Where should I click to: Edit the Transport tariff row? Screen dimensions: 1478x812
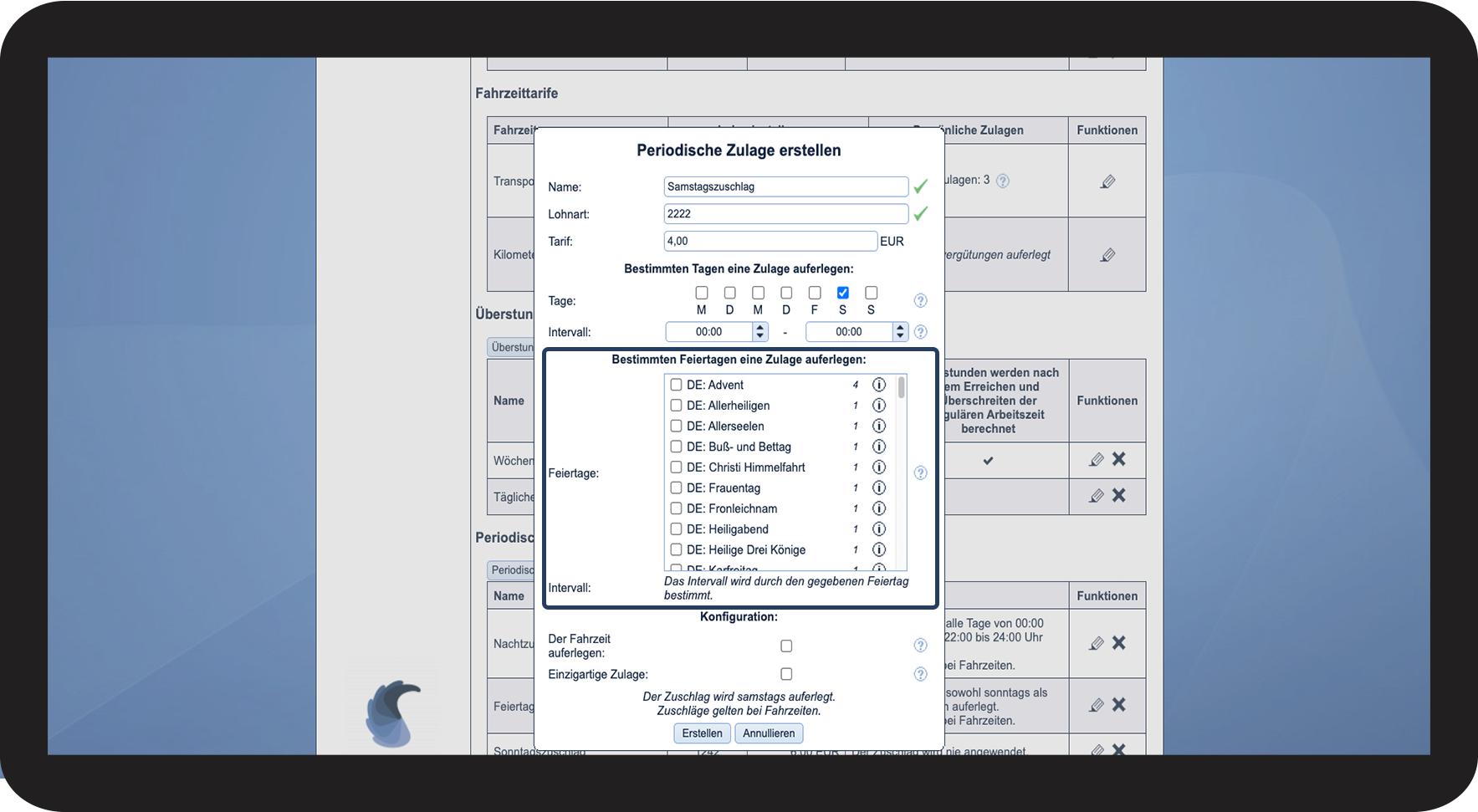pyautogui.click(x=1107, y=181)
